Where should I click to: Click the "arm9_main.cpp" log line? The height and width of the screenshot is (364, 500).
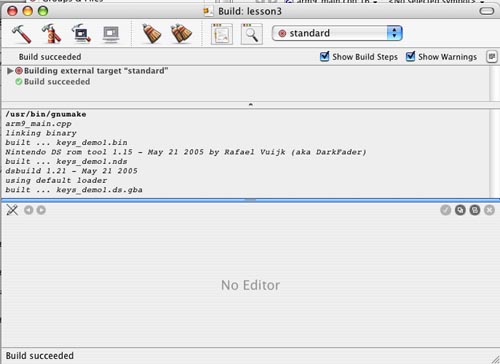click(38, 124)
